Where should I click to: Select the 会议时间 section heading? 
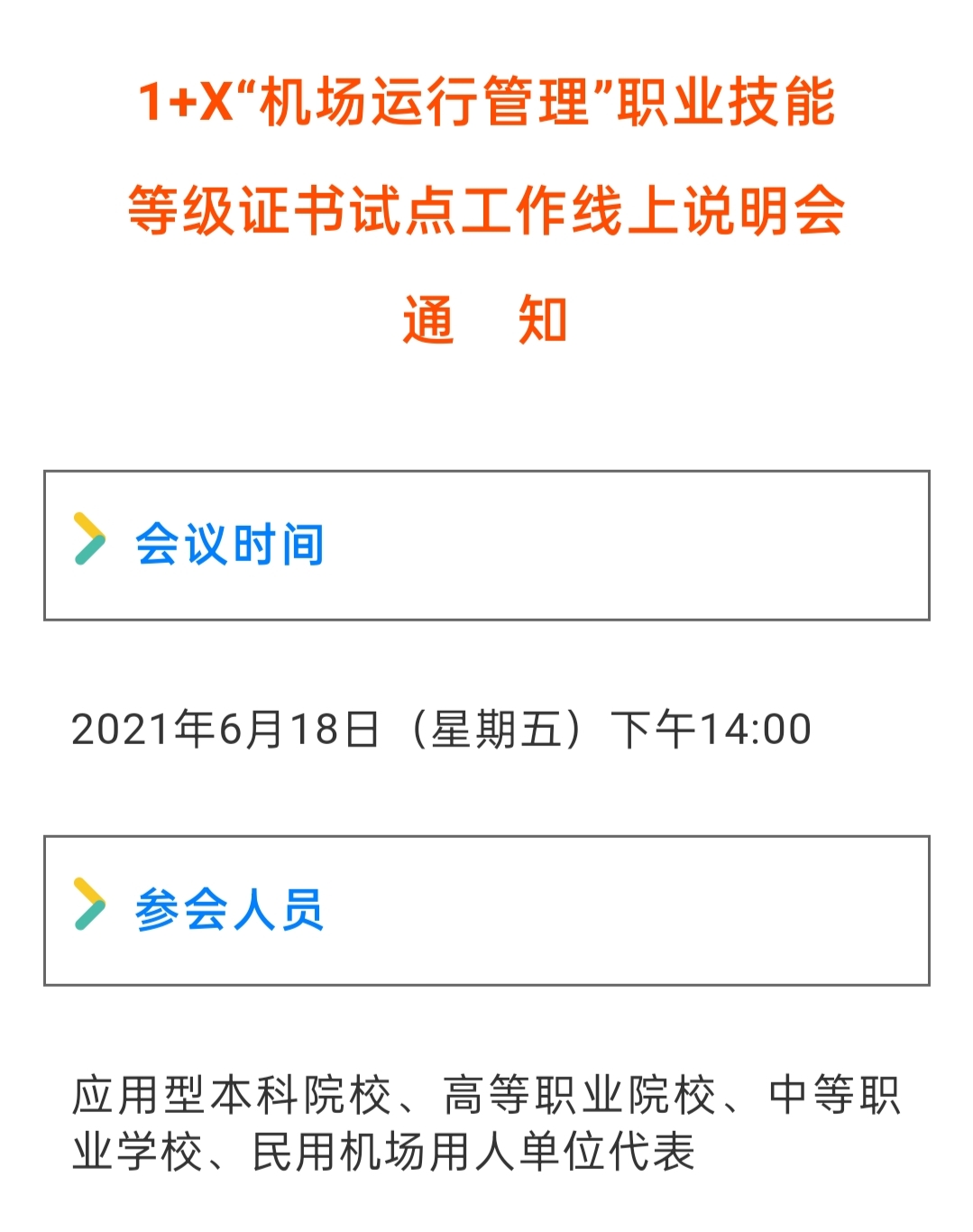click(229, 545)
